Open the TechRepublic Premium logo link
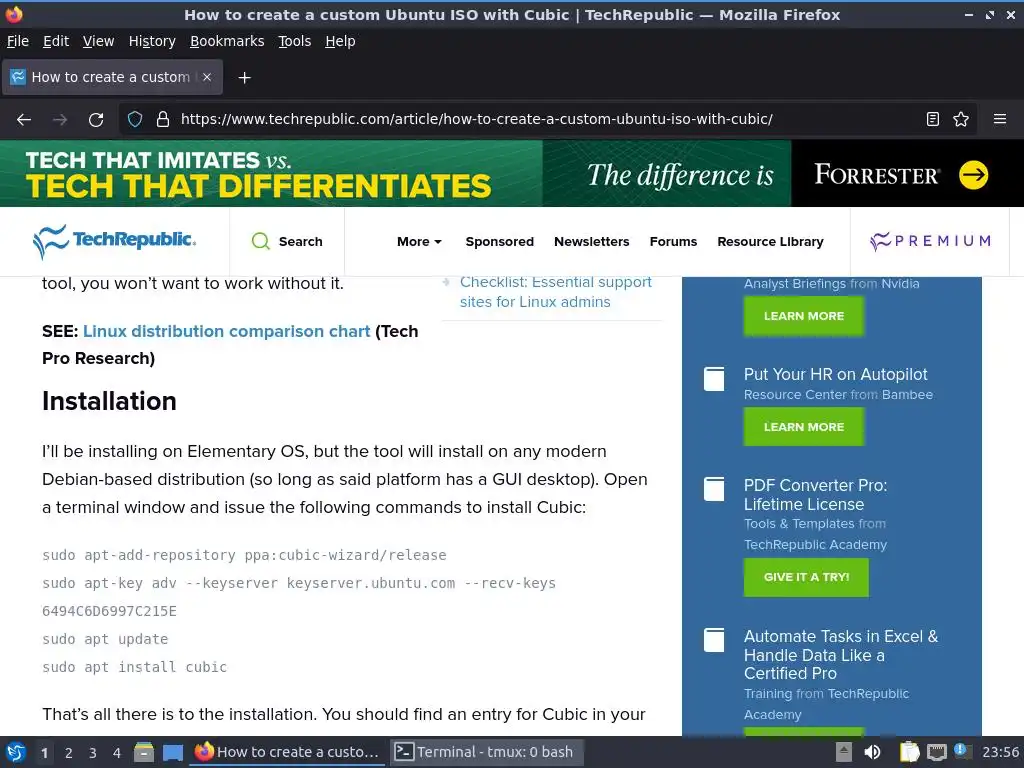Screen dimensions: 1024x768 click(x=930, y=241)
